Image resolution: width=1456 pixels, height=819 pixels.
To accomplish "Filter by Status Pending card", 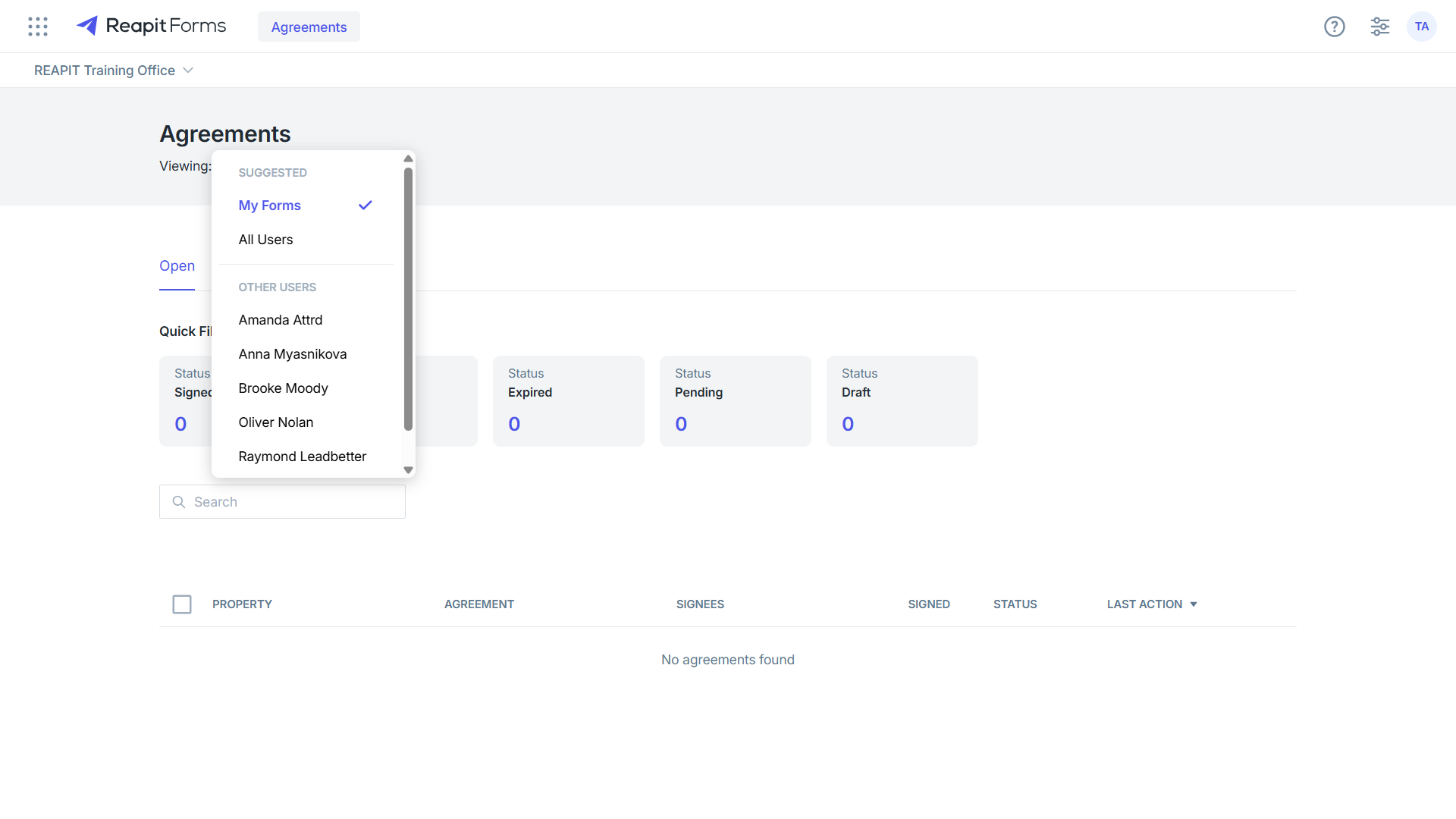I will click(736, 401).
